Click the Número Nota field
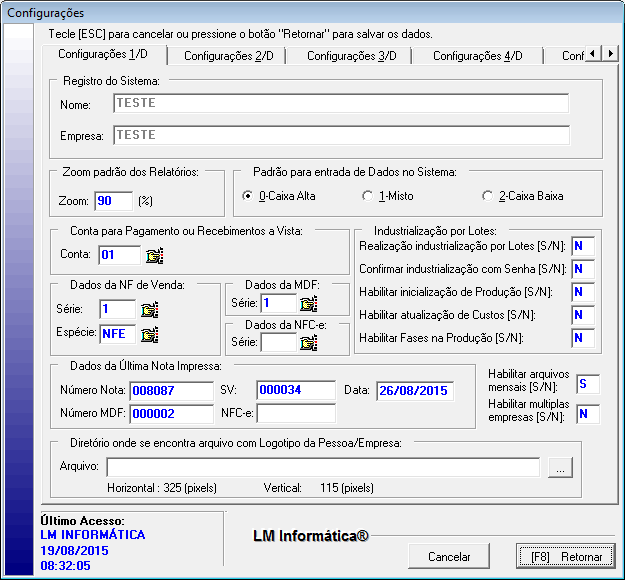Screen dimensions: 625x580 [x=171, y=390]
